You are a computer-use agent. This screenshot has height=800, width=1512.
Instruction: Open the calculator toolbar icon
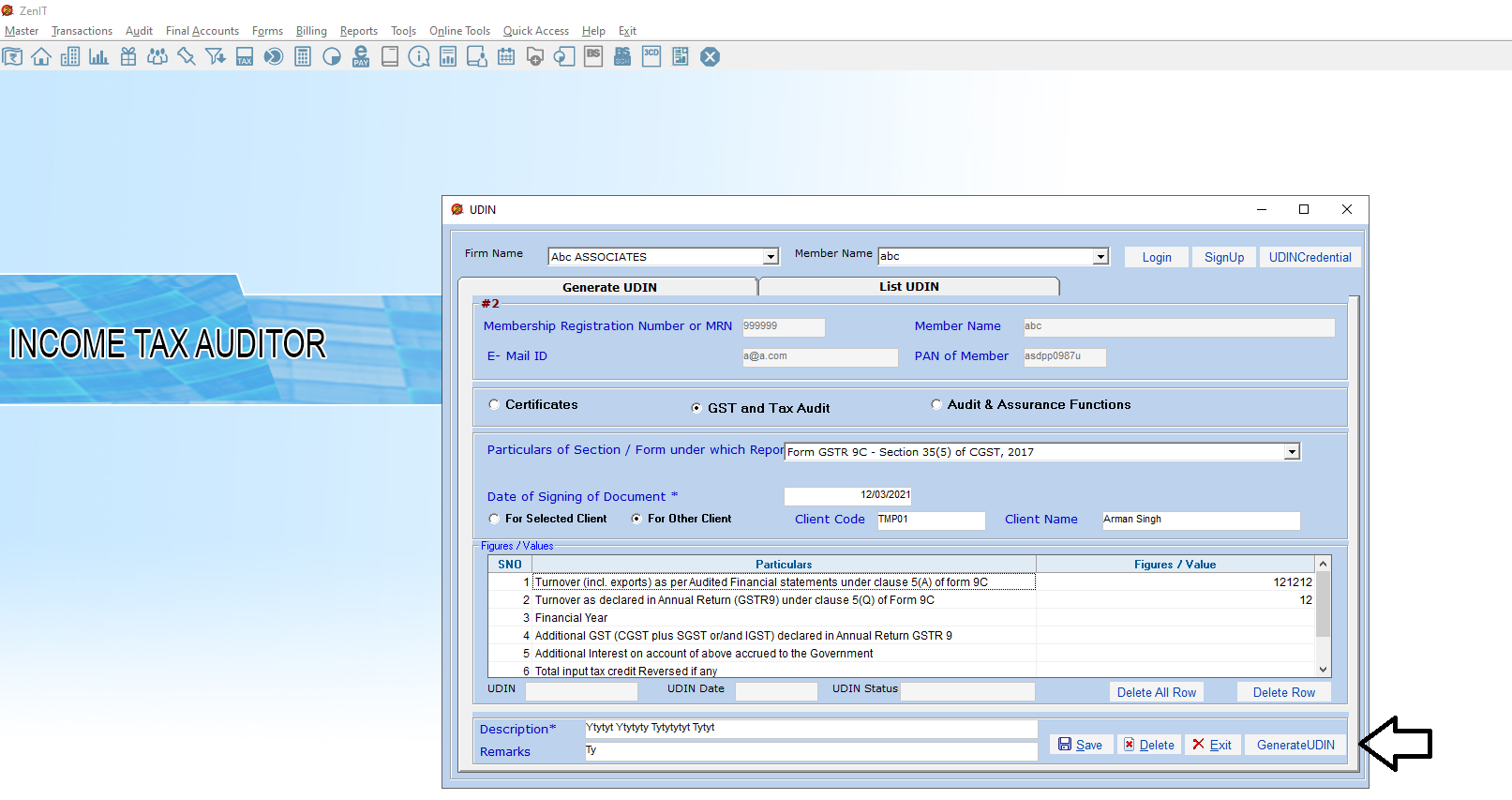pyautogui.click(x=303, y=57)
